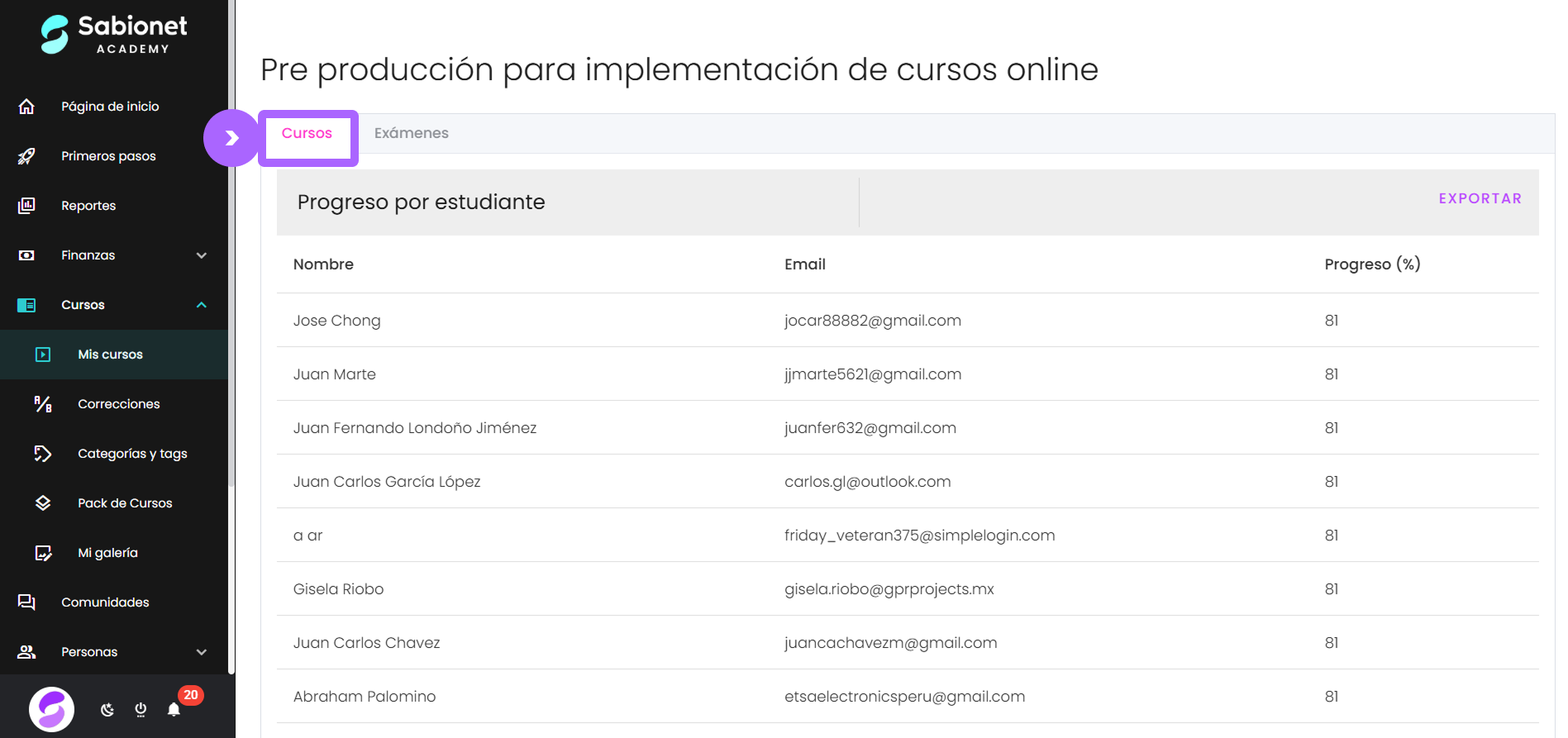Expand the Finanzas submenu chevron
This screenshot has width=1568, height=738.
point(202,255)
